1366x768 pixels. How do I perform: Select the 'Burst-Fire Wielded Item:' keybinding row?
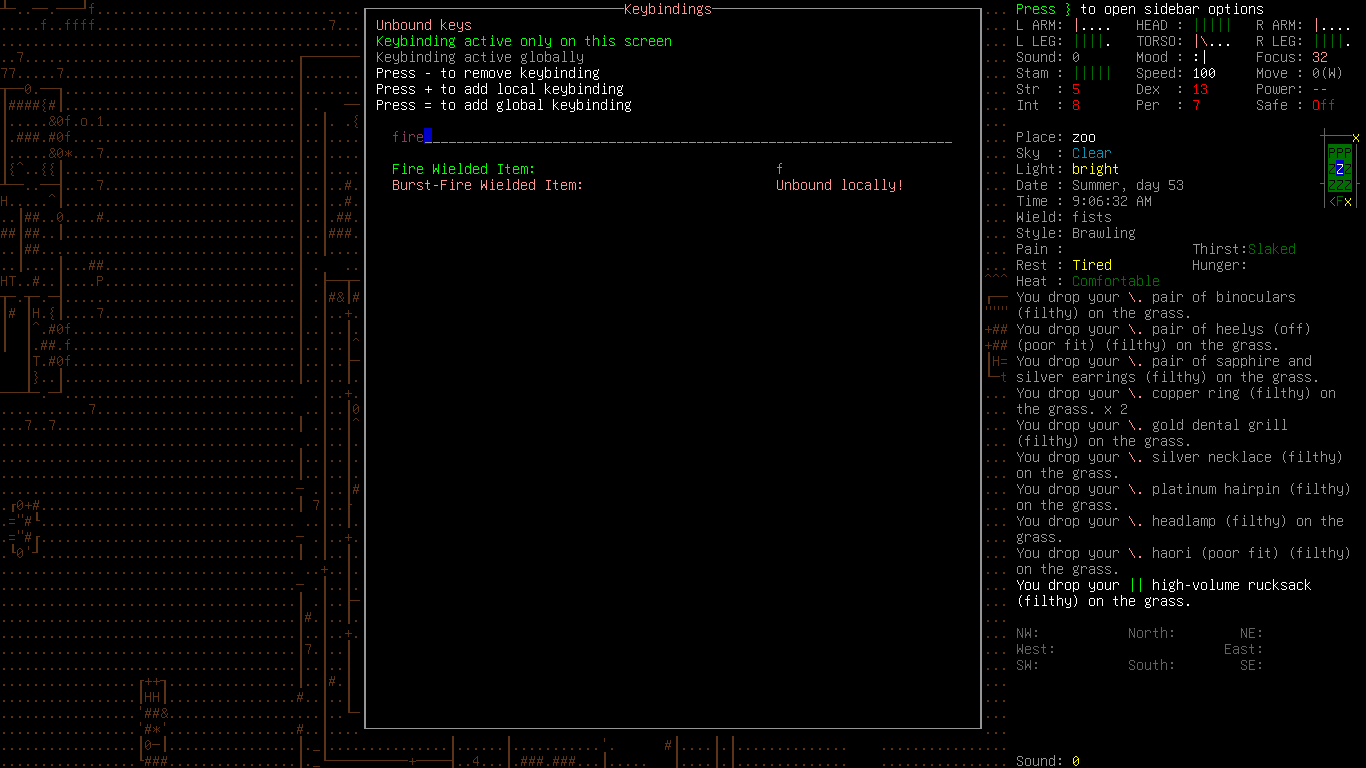pyautogui.click(x=648, y=185)
